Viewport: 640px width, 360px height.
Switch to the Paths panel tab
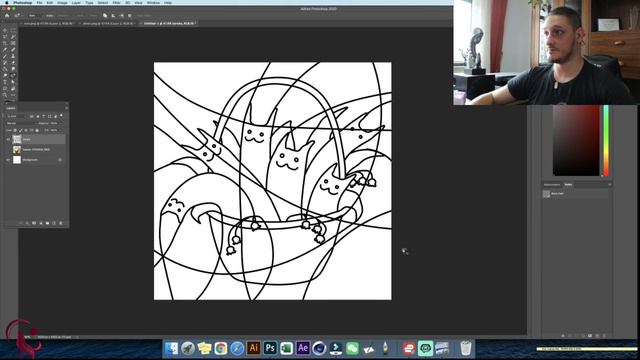pos(568,184)
